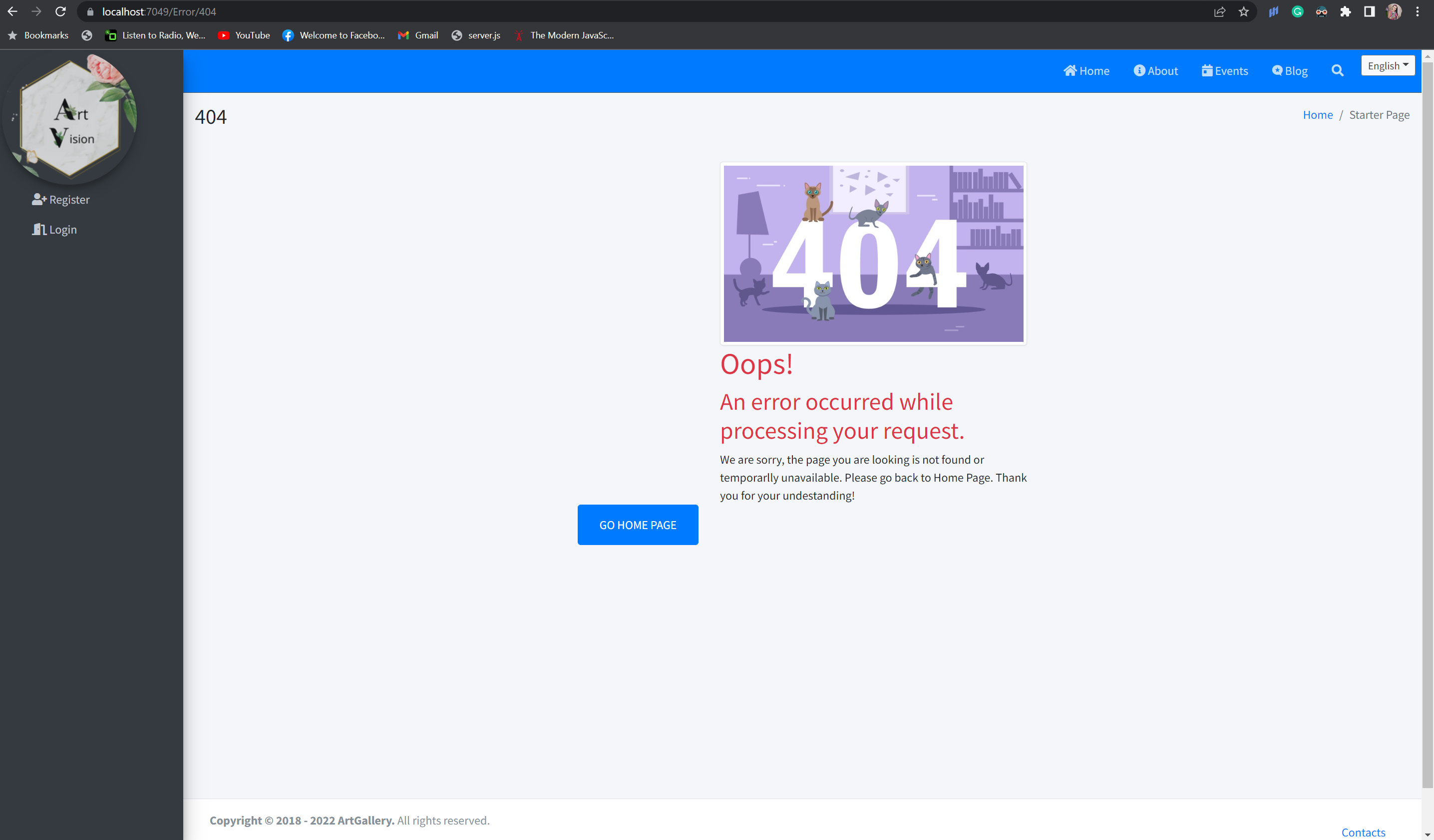
Task: Open the Listen to Radio bookmark
Action: point(155,35)
